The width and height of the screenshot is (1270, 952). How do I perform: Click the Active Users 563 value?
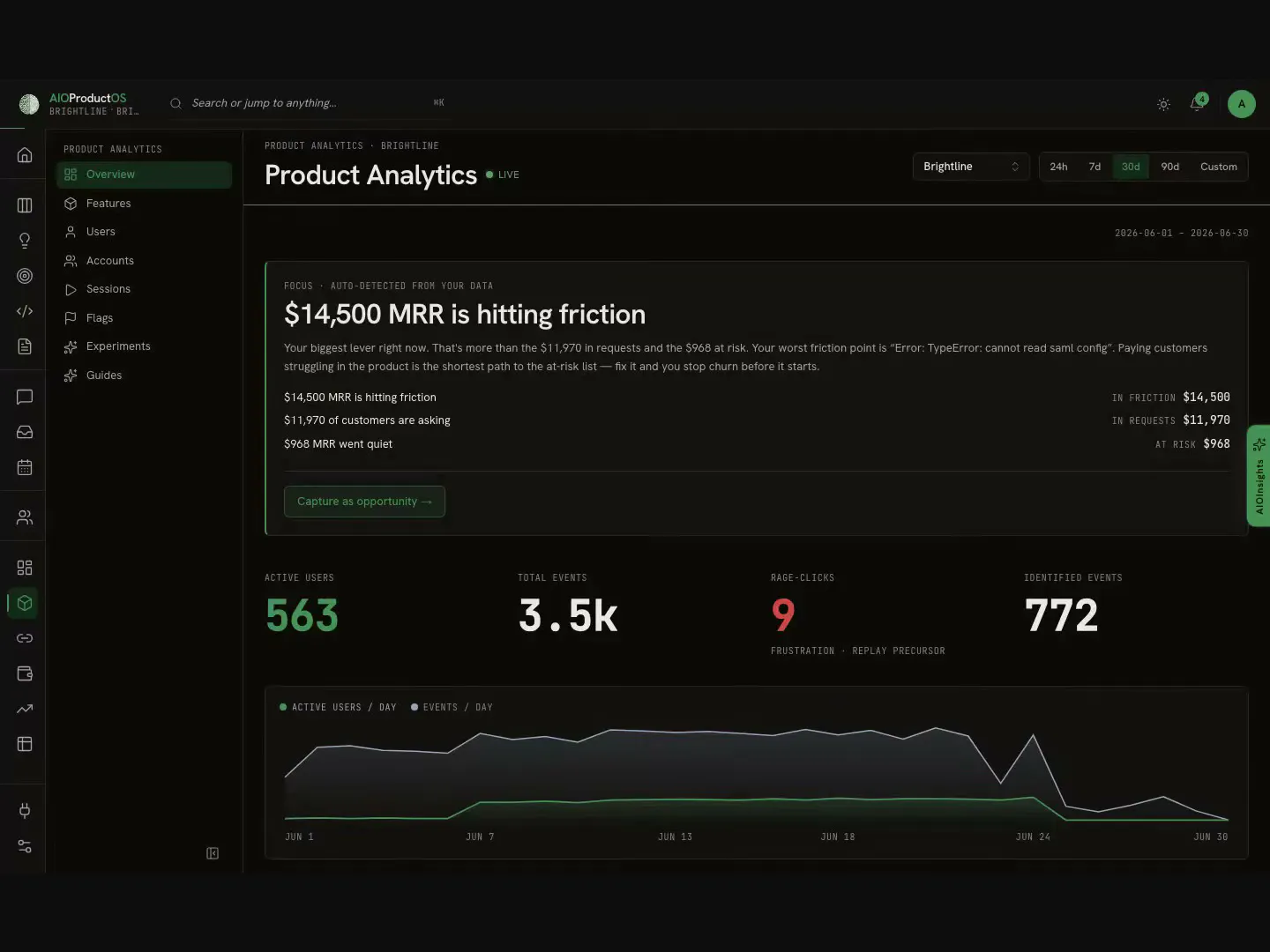point(302,615)
